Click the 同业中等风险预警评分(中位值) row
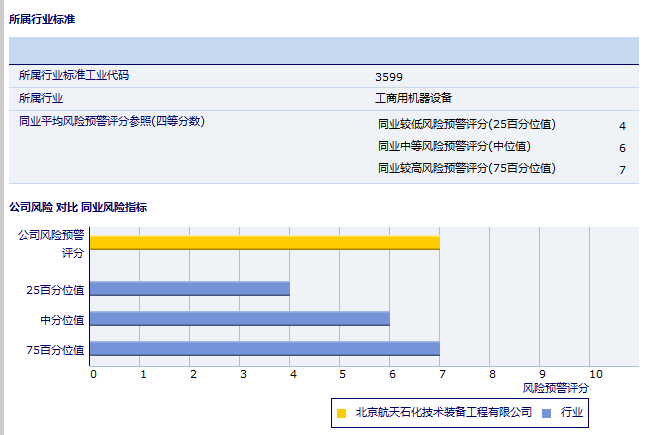Viewport: 648px width, 435px height. [454, 147]
